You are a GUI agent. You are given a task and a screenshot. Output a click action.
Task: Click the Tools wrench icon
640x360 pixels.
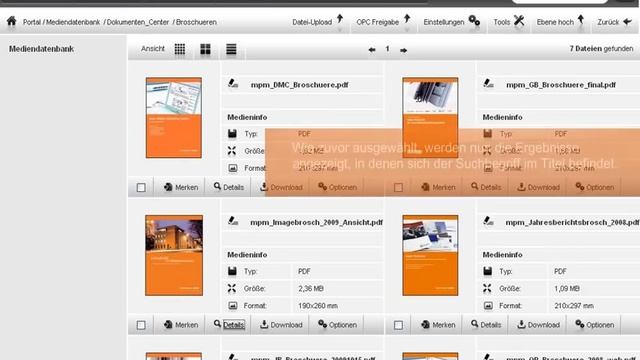point(519,20)
